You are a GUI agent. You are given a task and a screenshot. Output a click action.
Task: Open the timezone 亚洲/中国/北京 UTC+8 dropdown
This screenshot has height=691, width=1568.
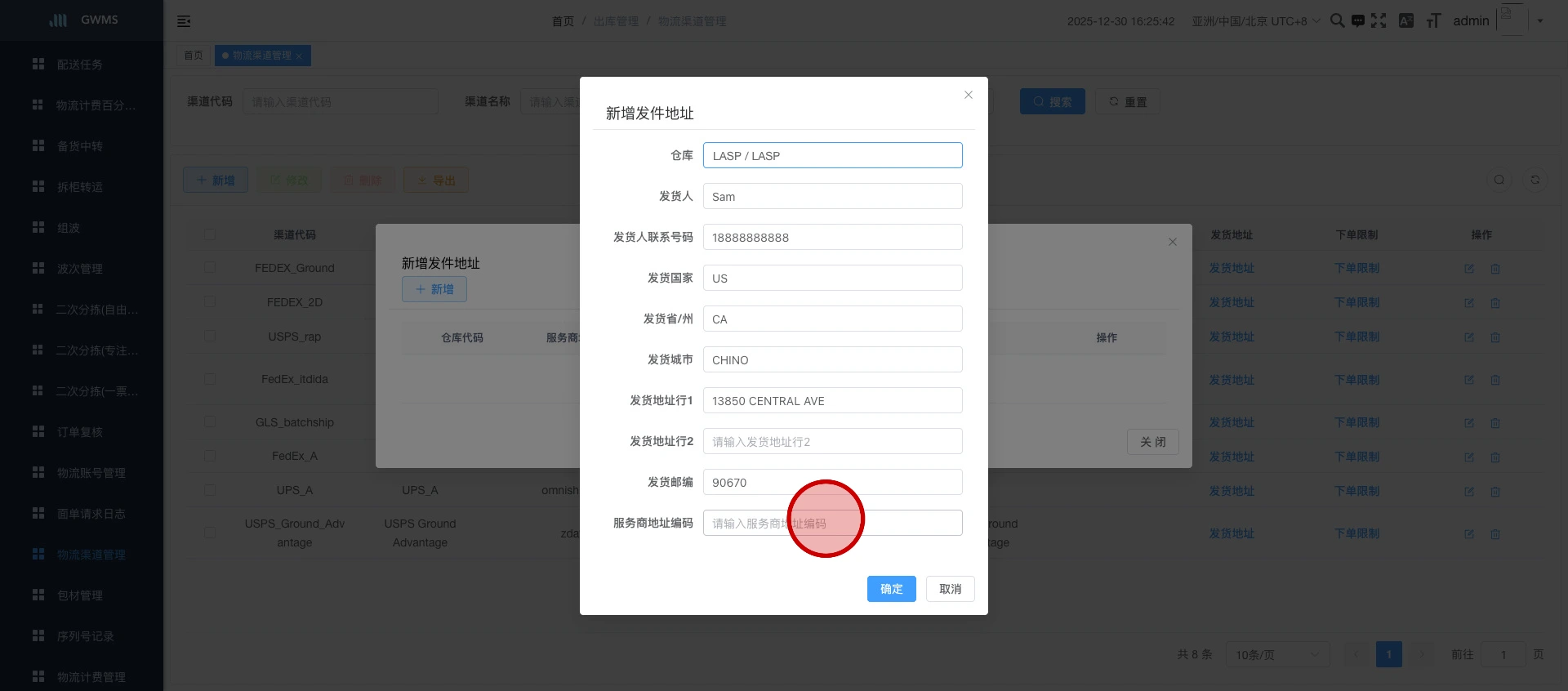[x=1256, y=21]
